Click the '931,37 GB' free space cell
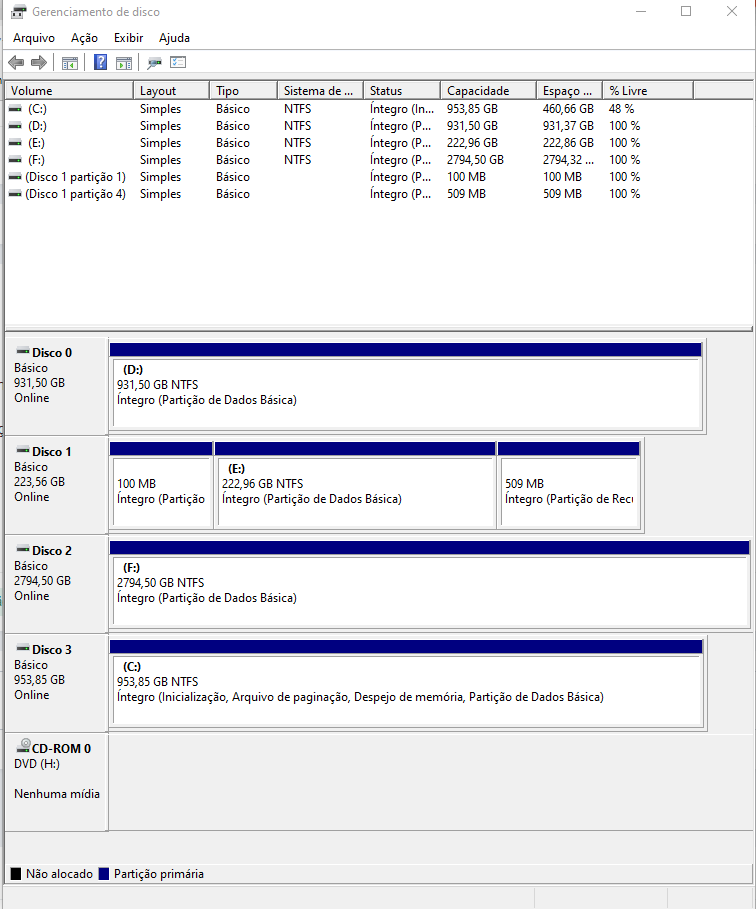 (568, 126)
